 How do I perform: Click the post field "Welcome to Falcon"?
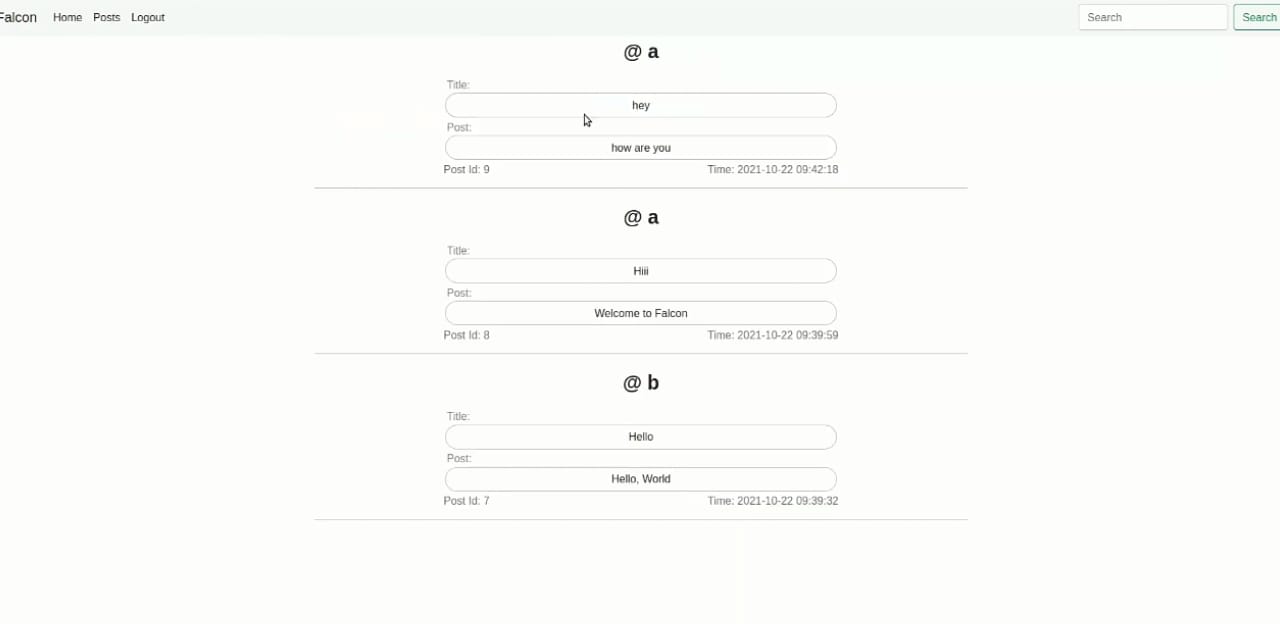(x=641, y=313)
